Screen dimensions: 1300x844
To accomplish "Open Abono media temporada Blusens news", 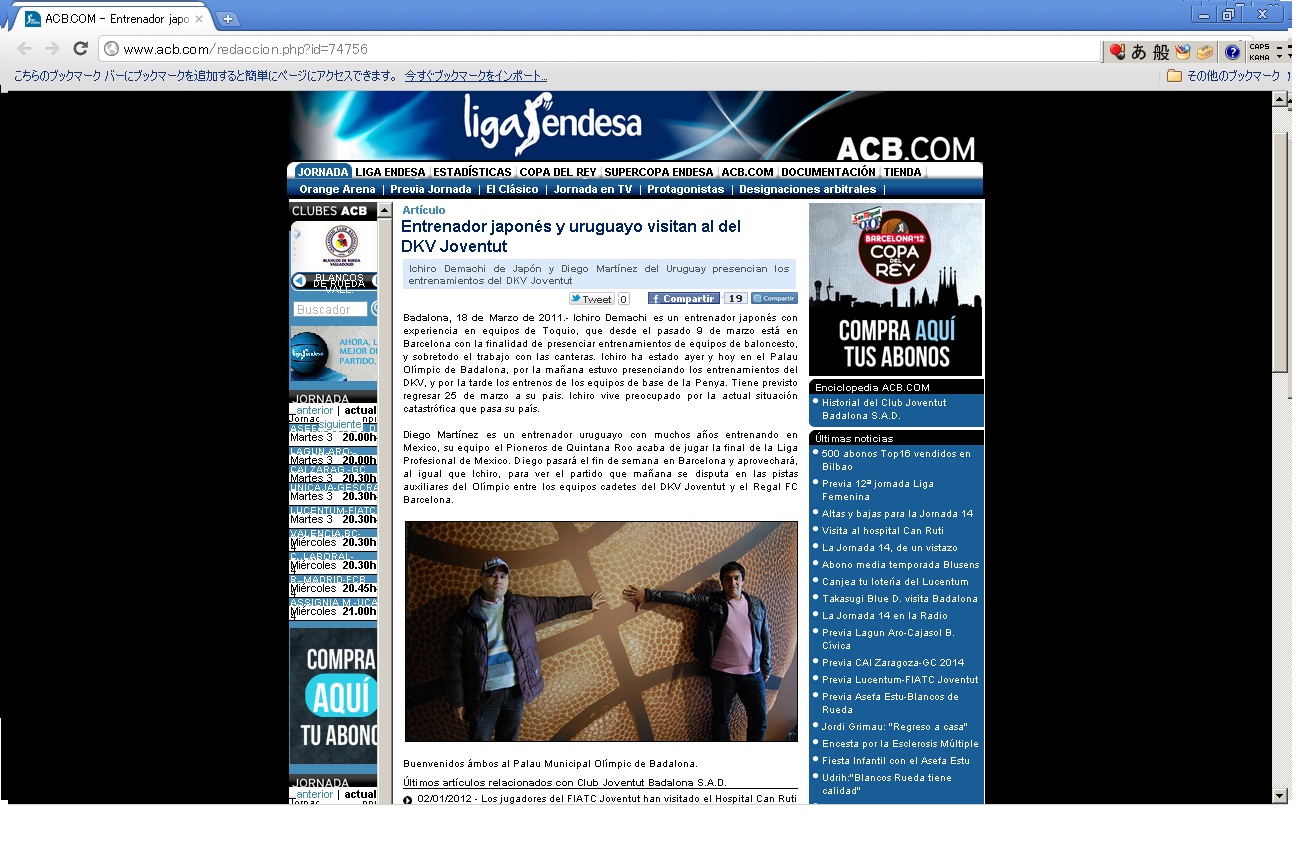I will [x=900, y=565].
